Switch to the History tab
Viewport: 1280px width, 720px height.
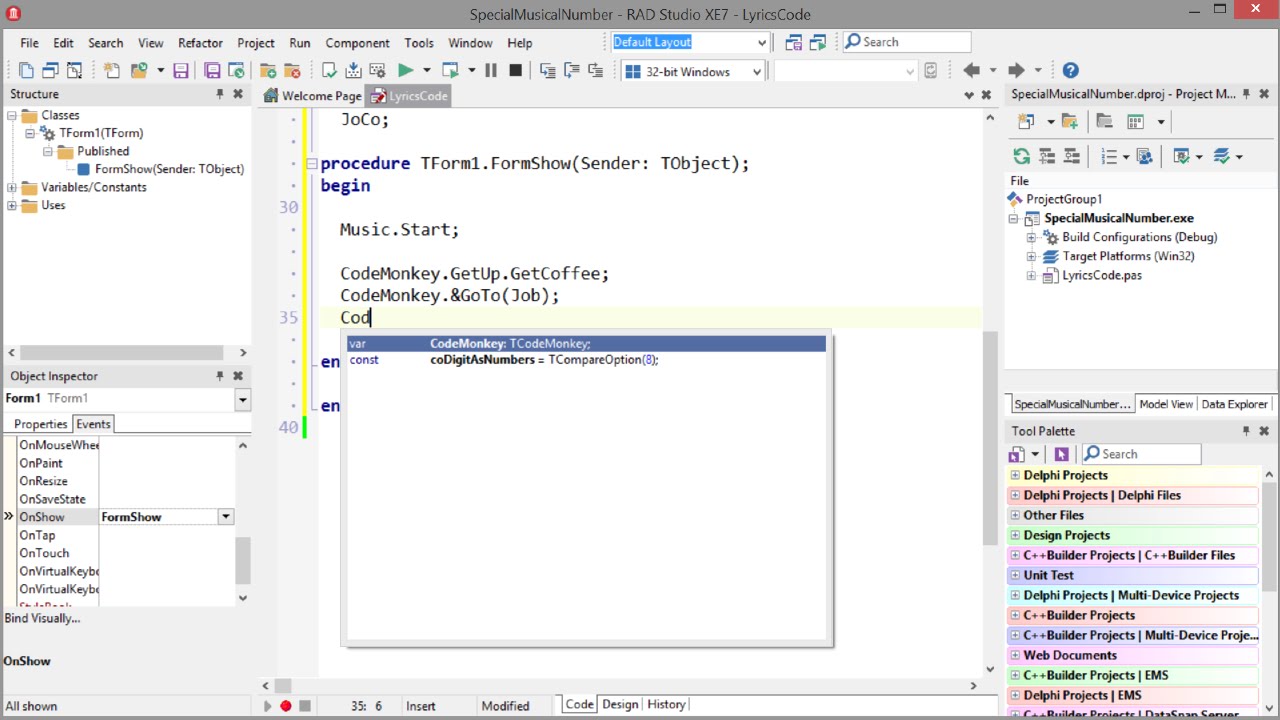coord(666,704)
